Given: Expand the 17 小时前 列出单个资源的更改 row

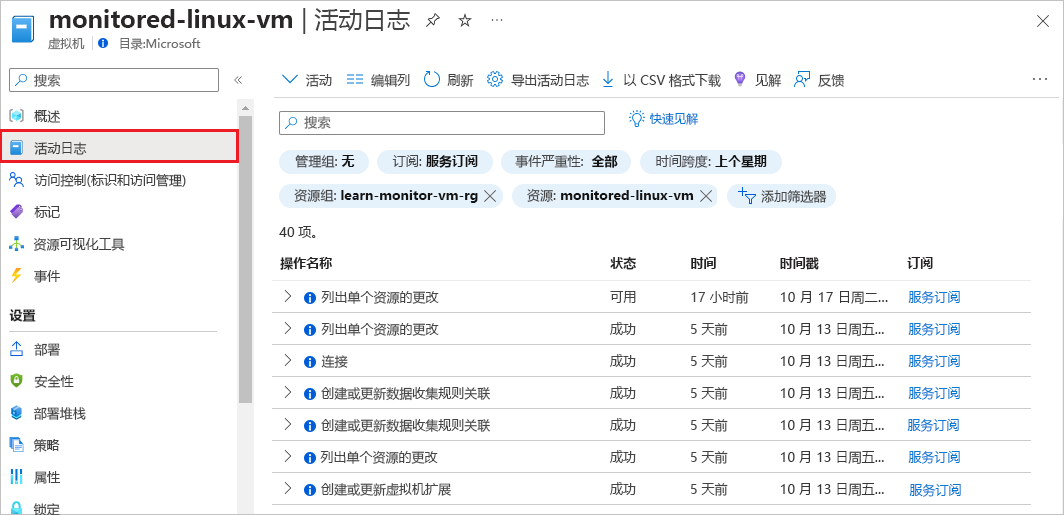Looking at the screenshot, I should click(288, 297).
